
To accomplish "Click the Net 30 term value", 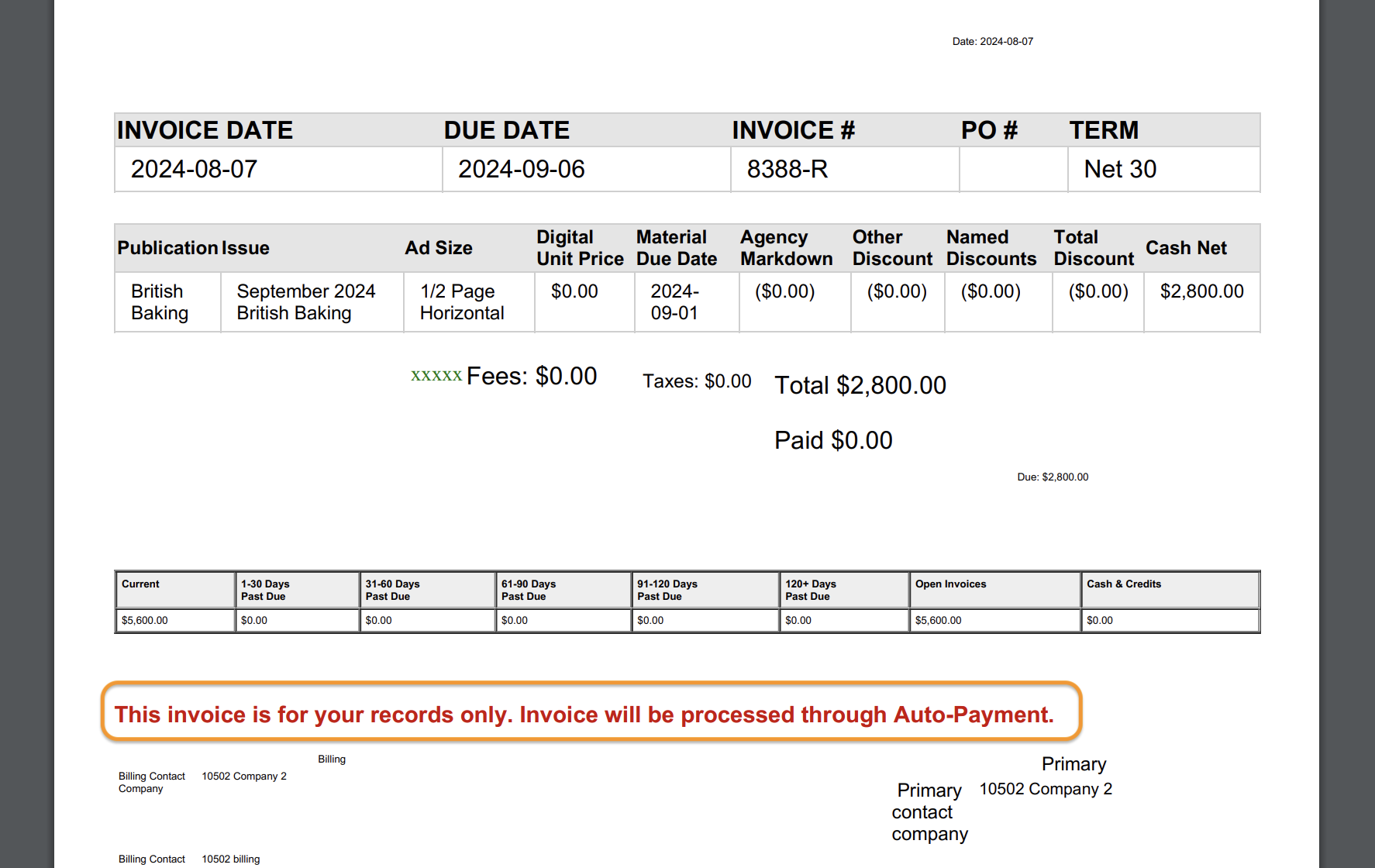I will pyautogui.click(x=1118, y=169).
